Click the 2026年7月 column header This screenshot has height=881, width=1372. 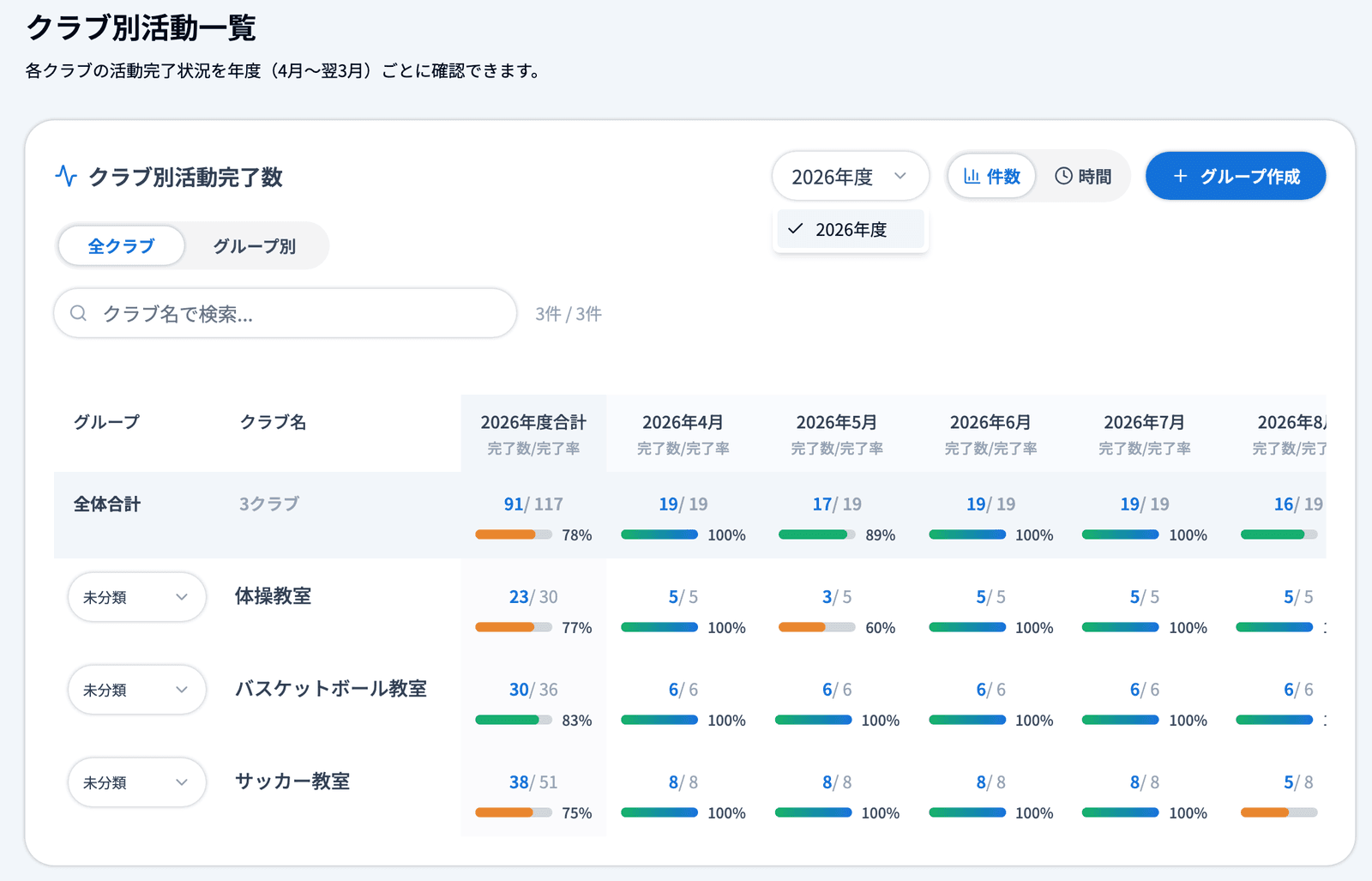(x=1145, y=433)
